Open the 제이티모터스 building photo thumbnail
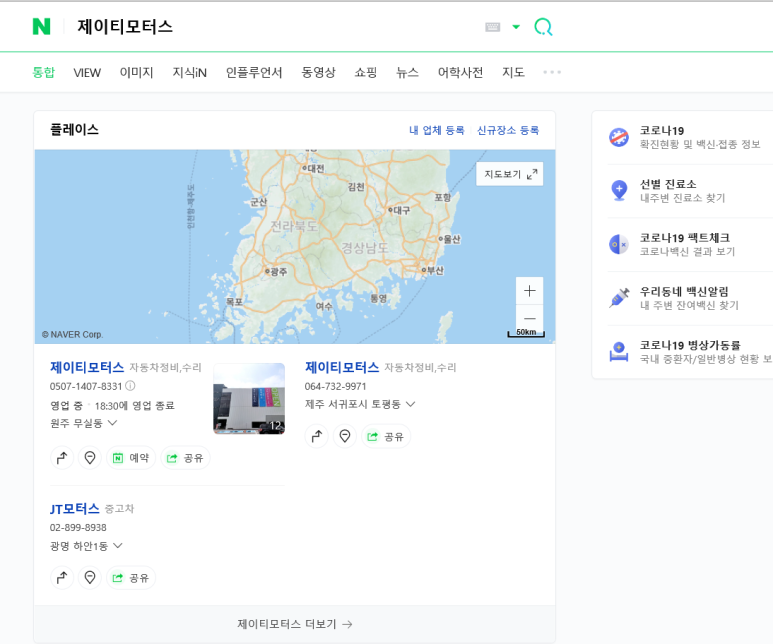773x644 pixels. [x=249, y=398]
